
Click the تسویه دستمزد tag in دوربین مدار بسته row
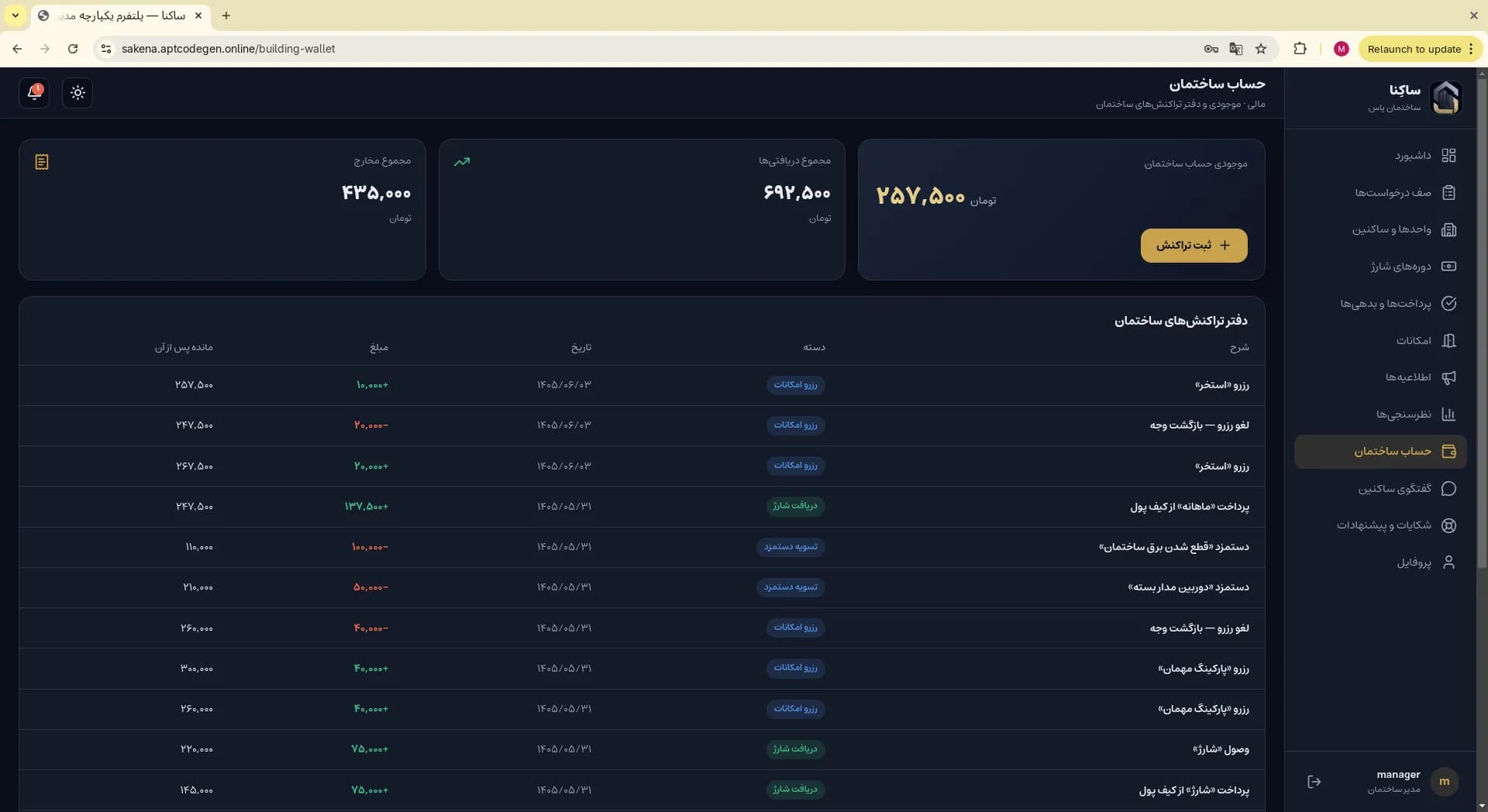(x=790, y=587)
